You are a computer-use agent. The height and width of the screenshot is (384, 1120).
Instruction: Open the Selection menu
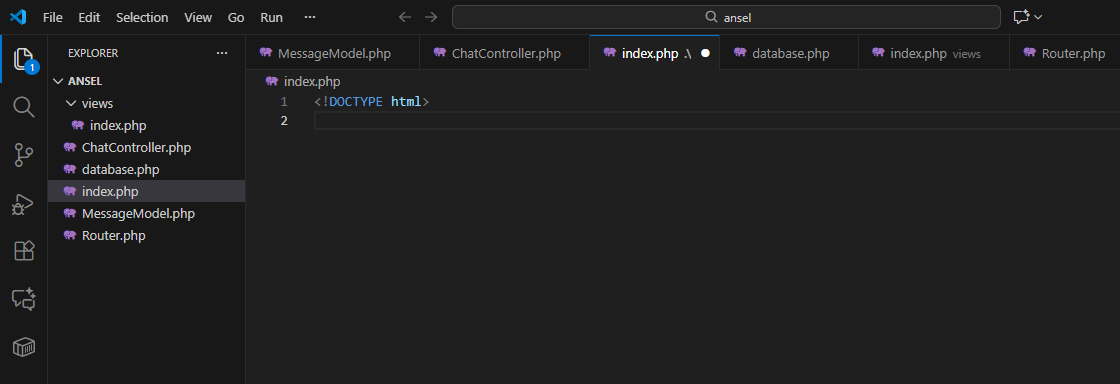pyautogui.click(x=142, y=17)
